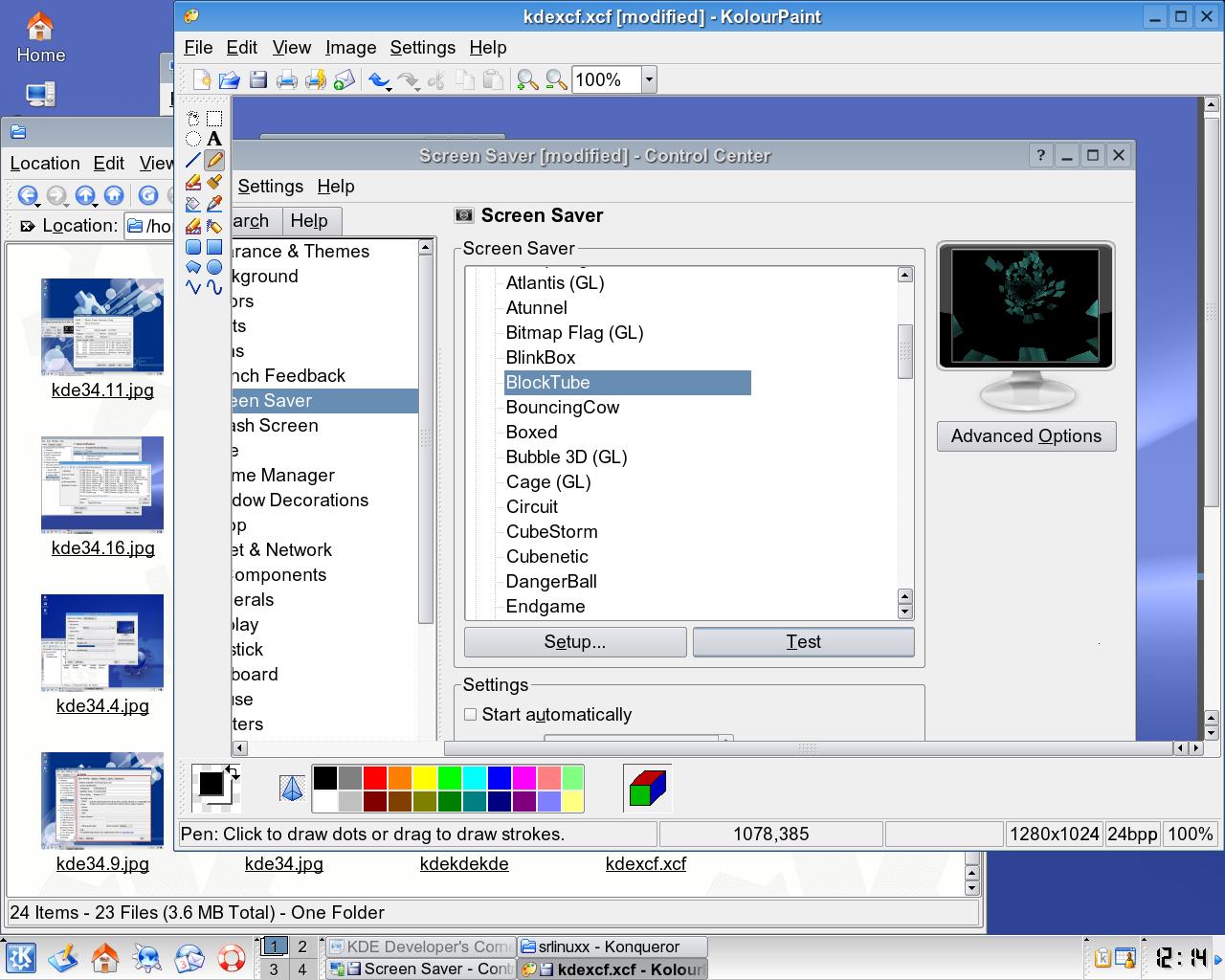
Task: Select the rectangular Selection tool
Action: (214, 119)
